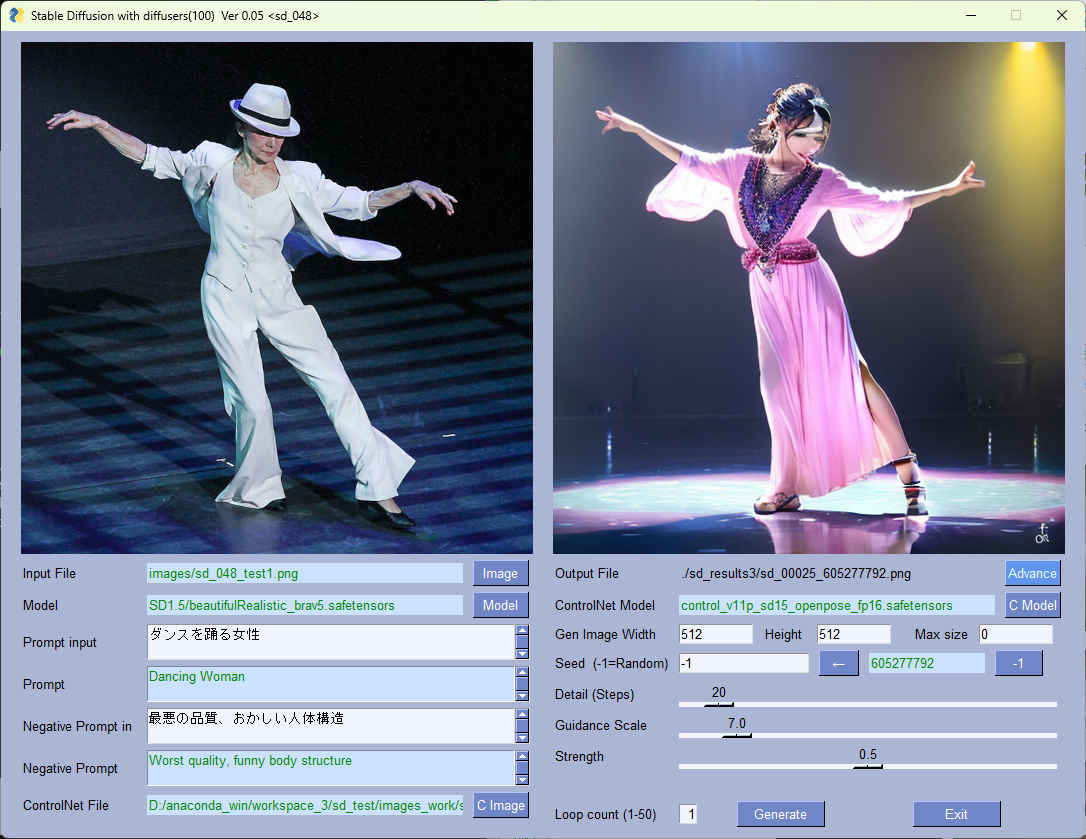Click the Model selection button

pyautogui.click(x=500, y=605)
